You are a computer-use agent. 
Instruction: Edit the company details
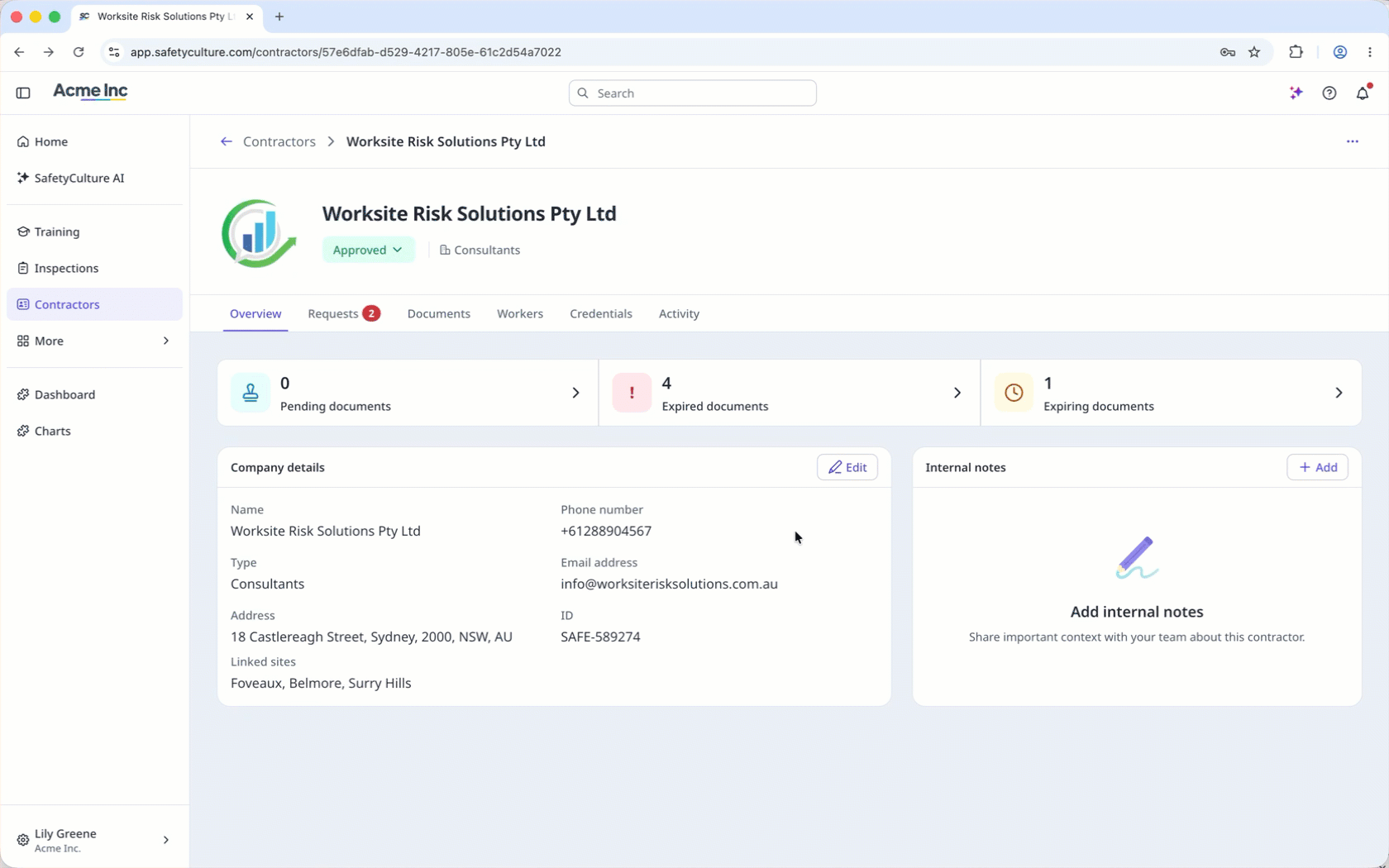point(847,467)
